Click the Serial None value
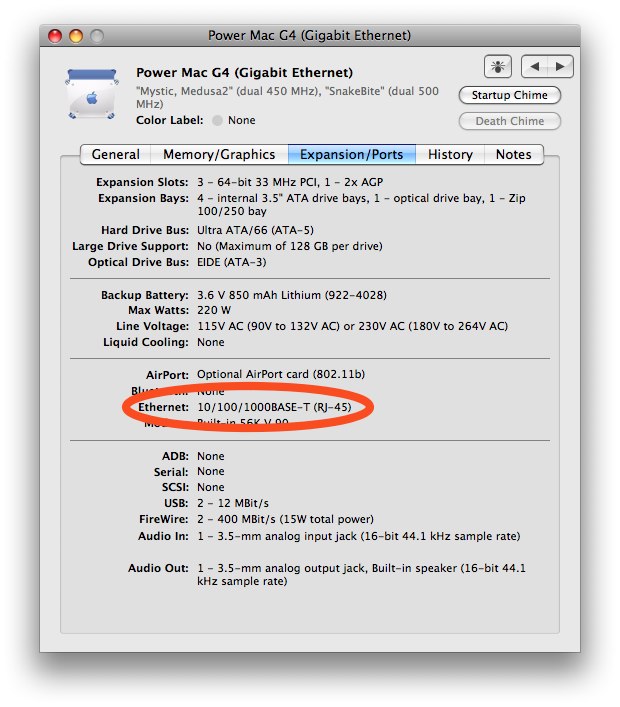 pyautogui.click(x=211, y=472)
